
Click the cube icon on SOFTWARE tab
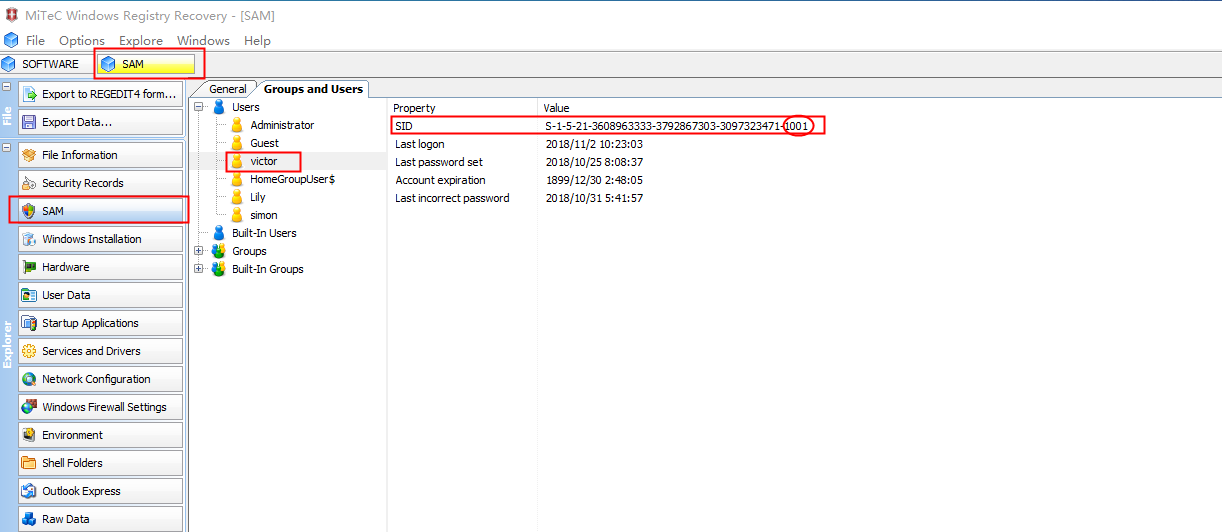(9, 64)
